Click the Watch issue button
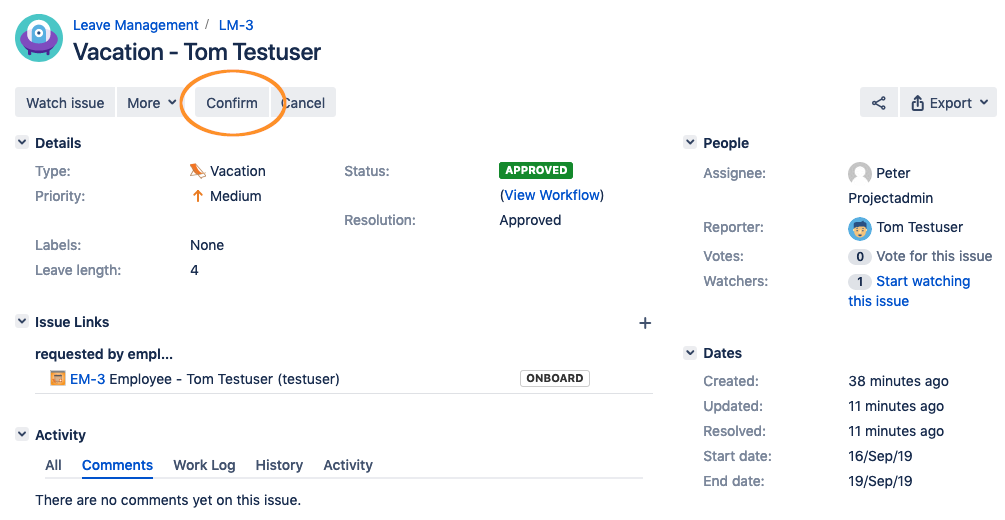Image resolution: width=1005 pixels, height=520 pixels. (x=65, y=103)
